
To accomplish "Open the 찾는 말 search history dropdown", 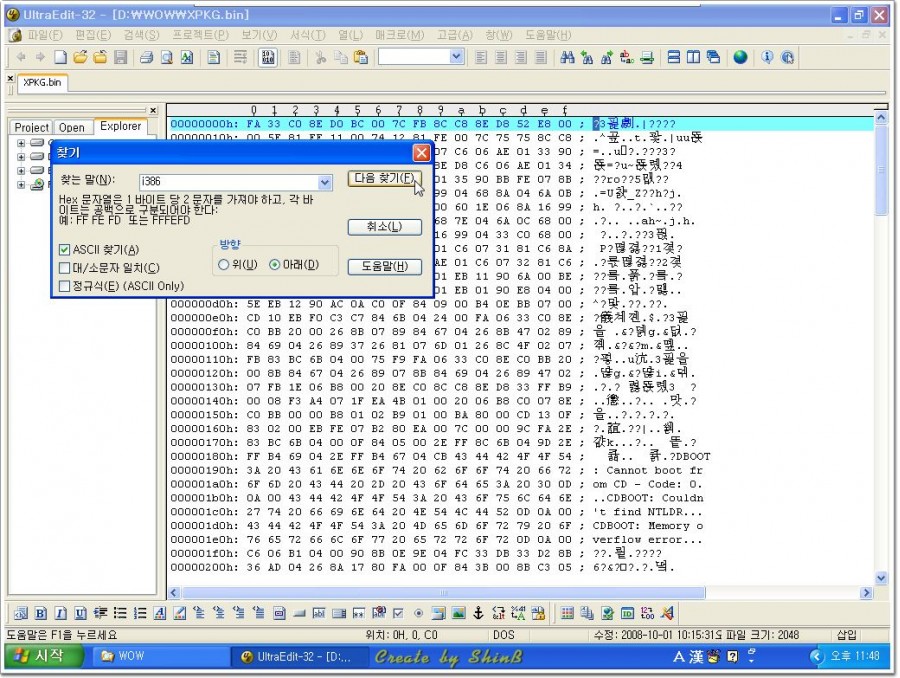I will (x=325, y=182).
